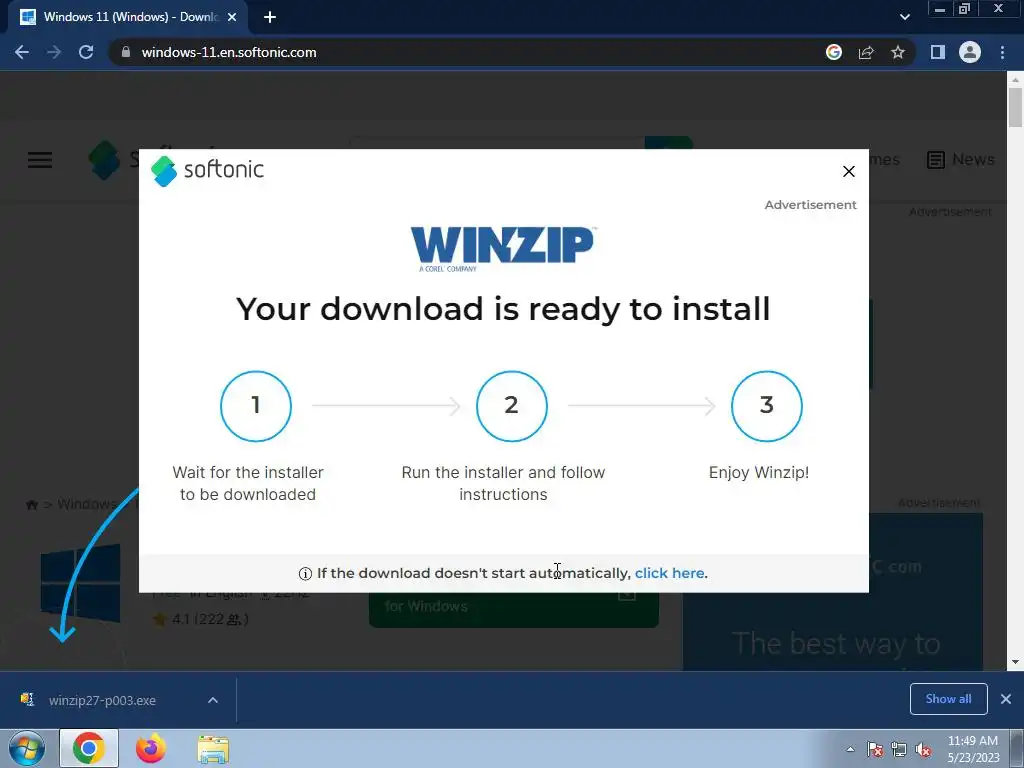Select the Windows 11 (Windows) tab
This screenshot has height=768, width=1024.
tap(127, 17)
